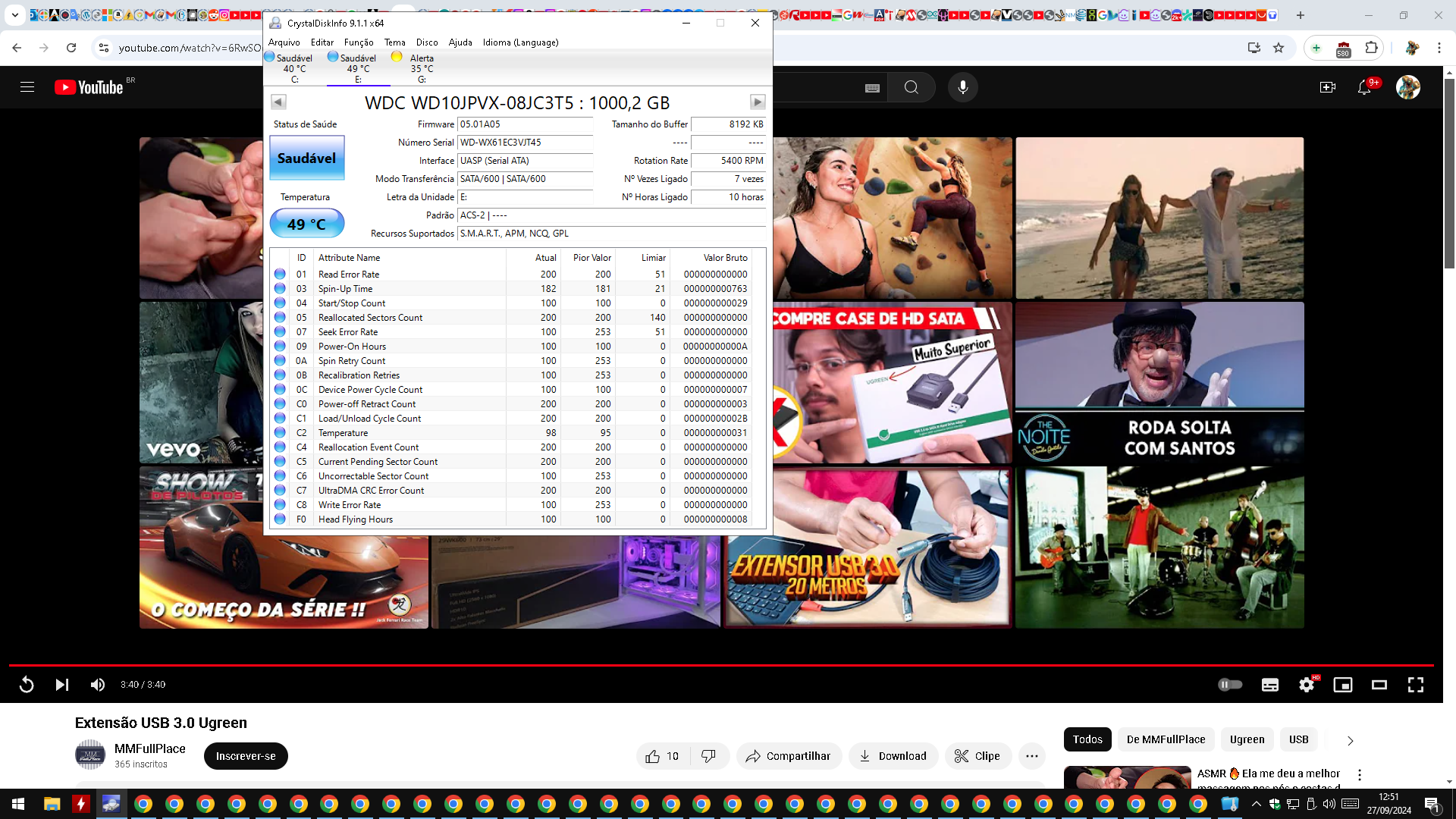Expand the more actions ellipsis below video

point(1031,756)
